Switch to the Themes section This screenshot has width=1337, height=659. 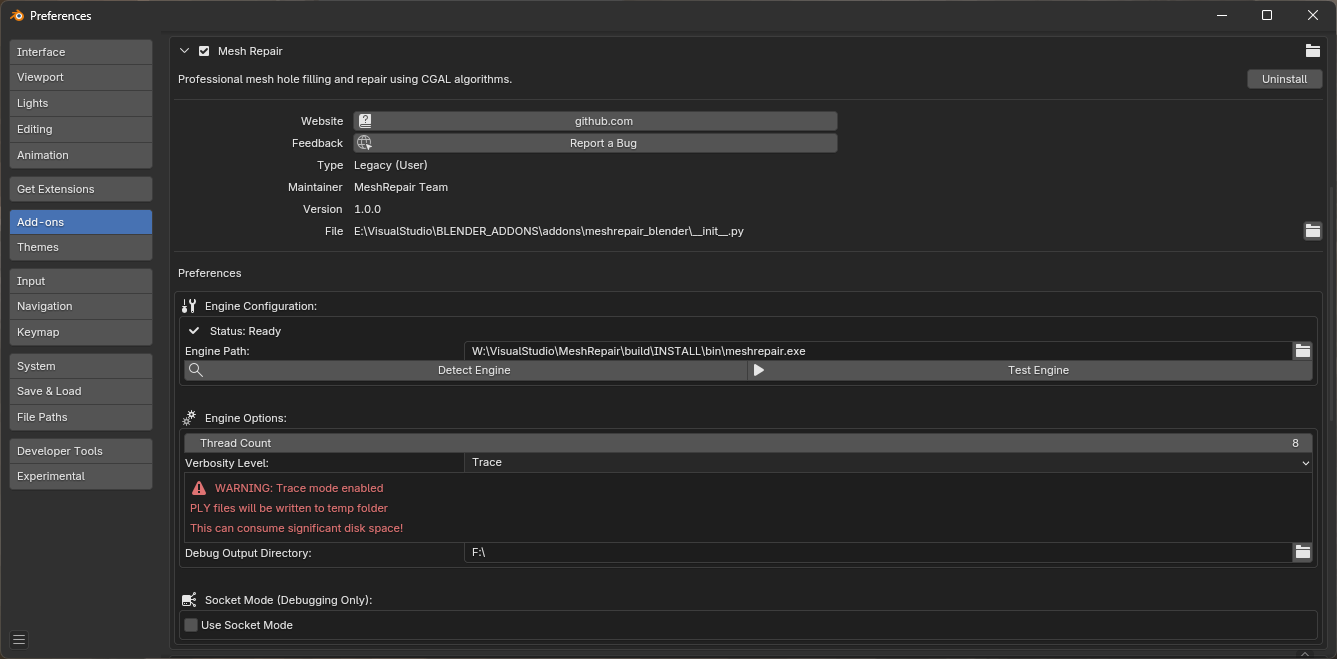click(x=80, y=246)
